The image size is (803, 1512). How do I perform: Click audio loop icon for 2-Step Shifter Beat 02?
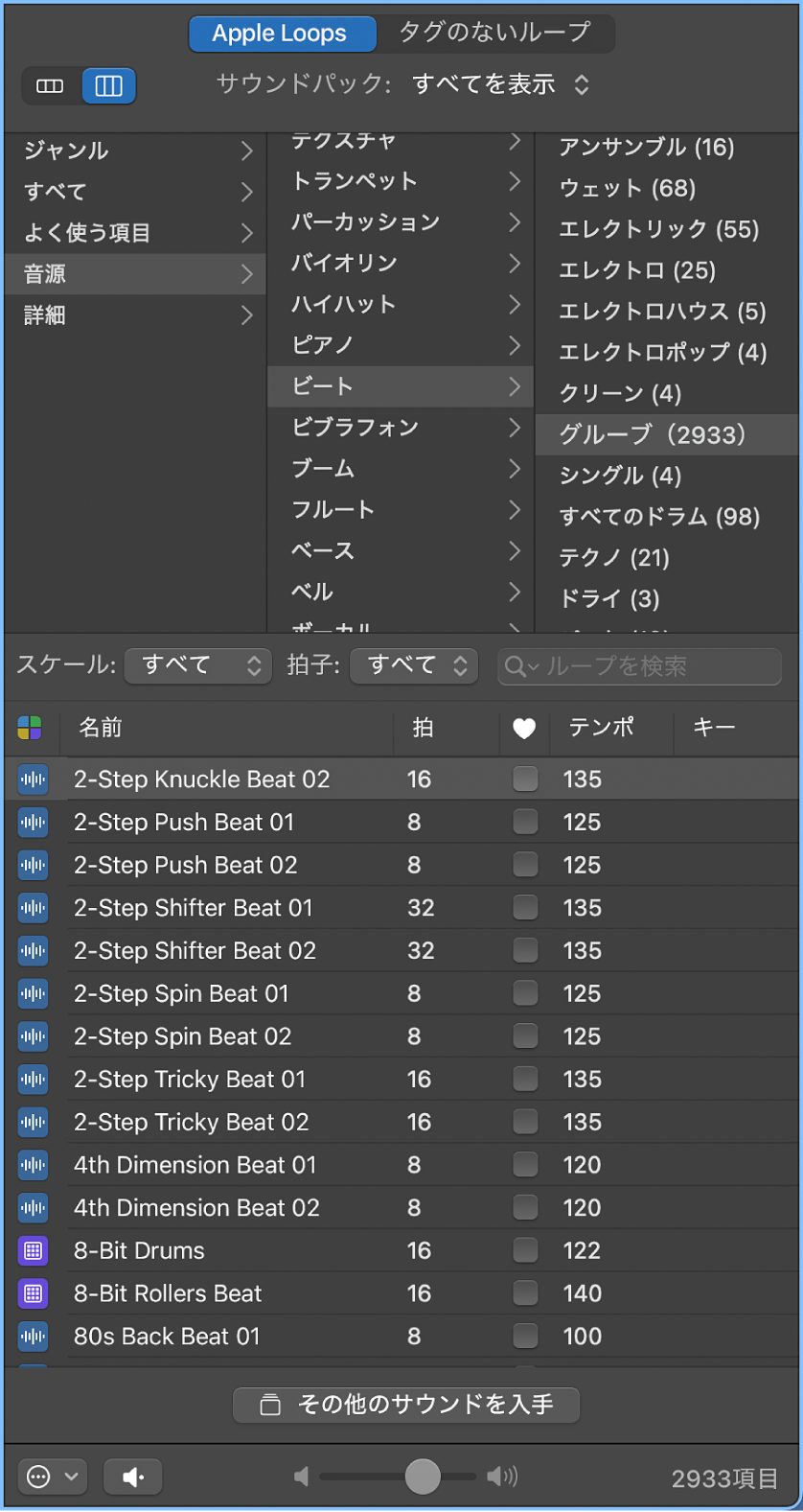(33, 950)
